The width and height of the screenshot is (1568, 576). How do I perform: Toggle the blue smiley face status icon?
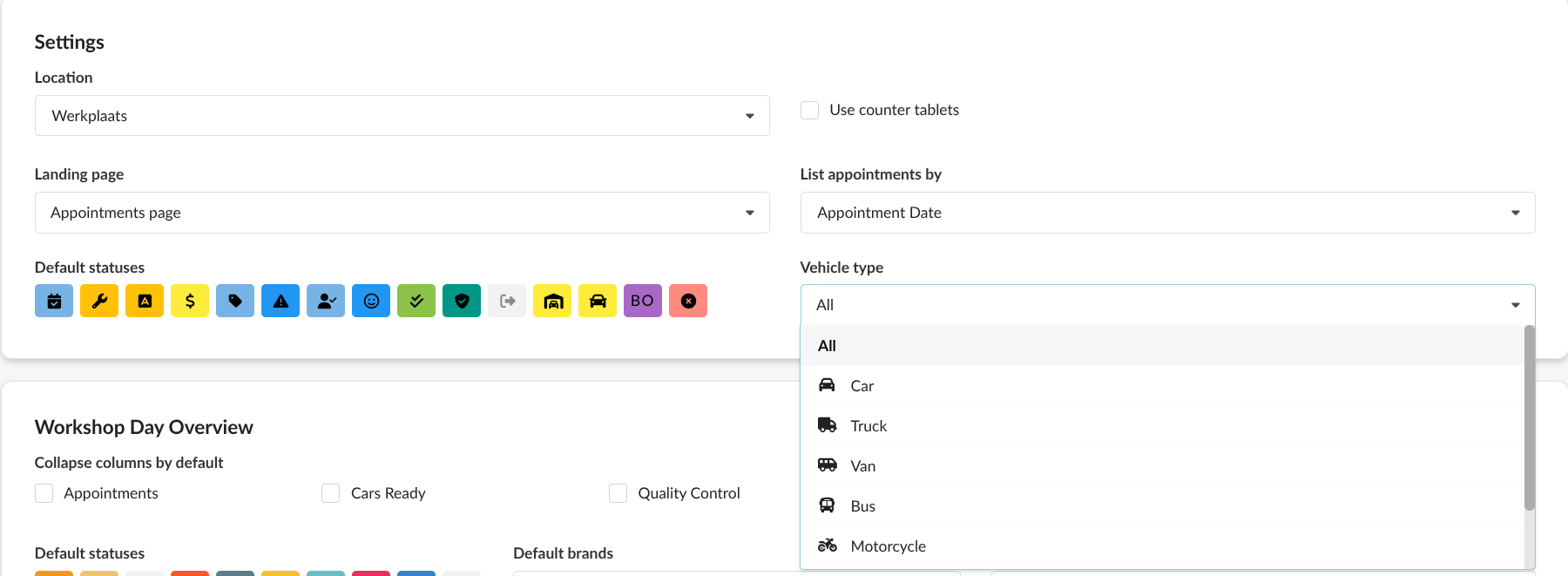(371, 301)
